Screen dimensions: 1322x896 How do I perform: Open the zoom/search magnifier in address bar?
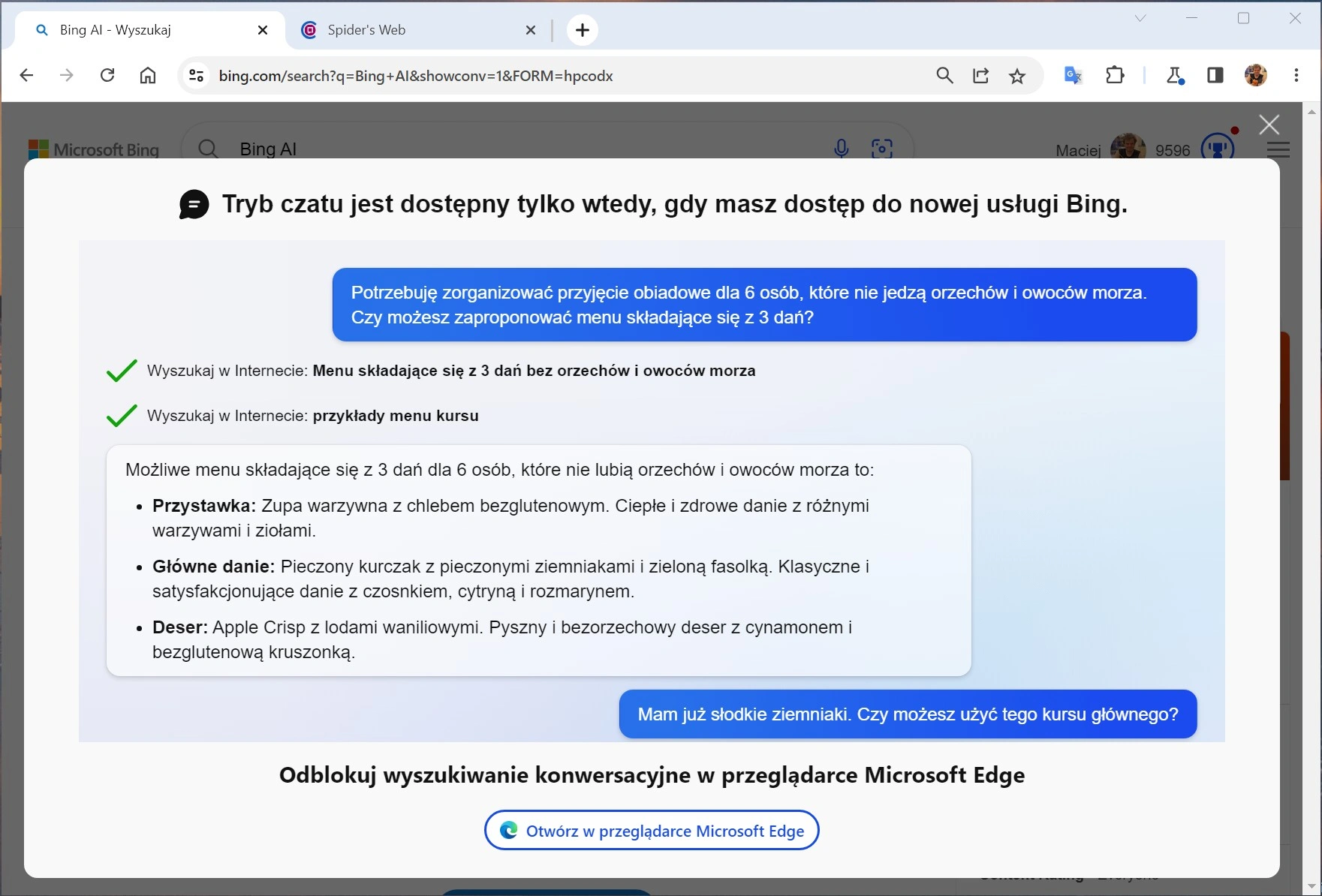pyautogui.click(x=944, y=75)
